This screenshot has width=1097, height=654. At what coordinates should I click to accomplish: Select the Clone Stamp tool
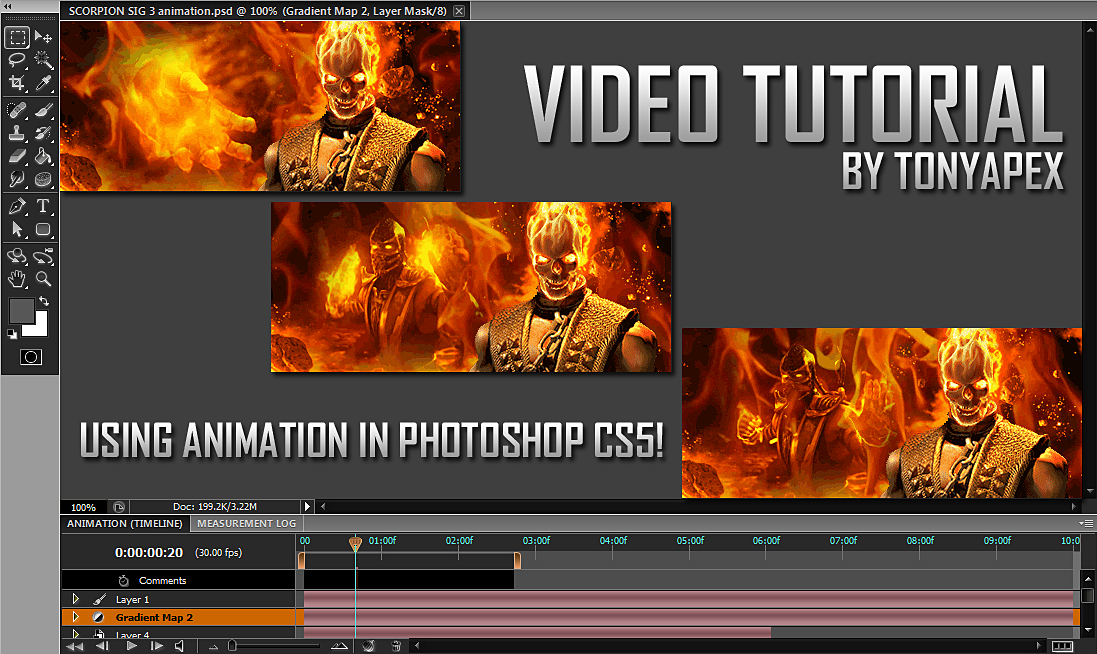(17, 133)
